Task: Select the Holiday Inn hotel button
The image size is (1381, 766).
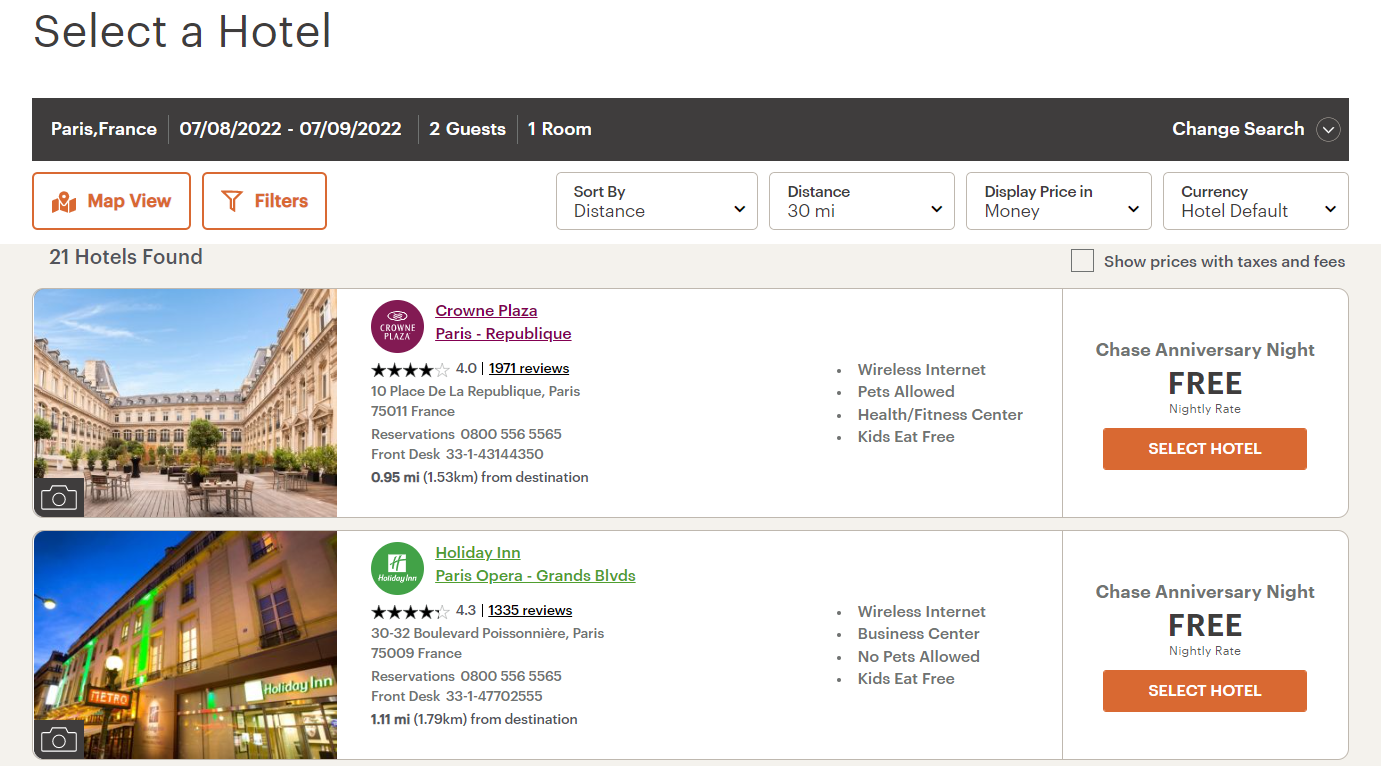Action: tap(1205, 691)
